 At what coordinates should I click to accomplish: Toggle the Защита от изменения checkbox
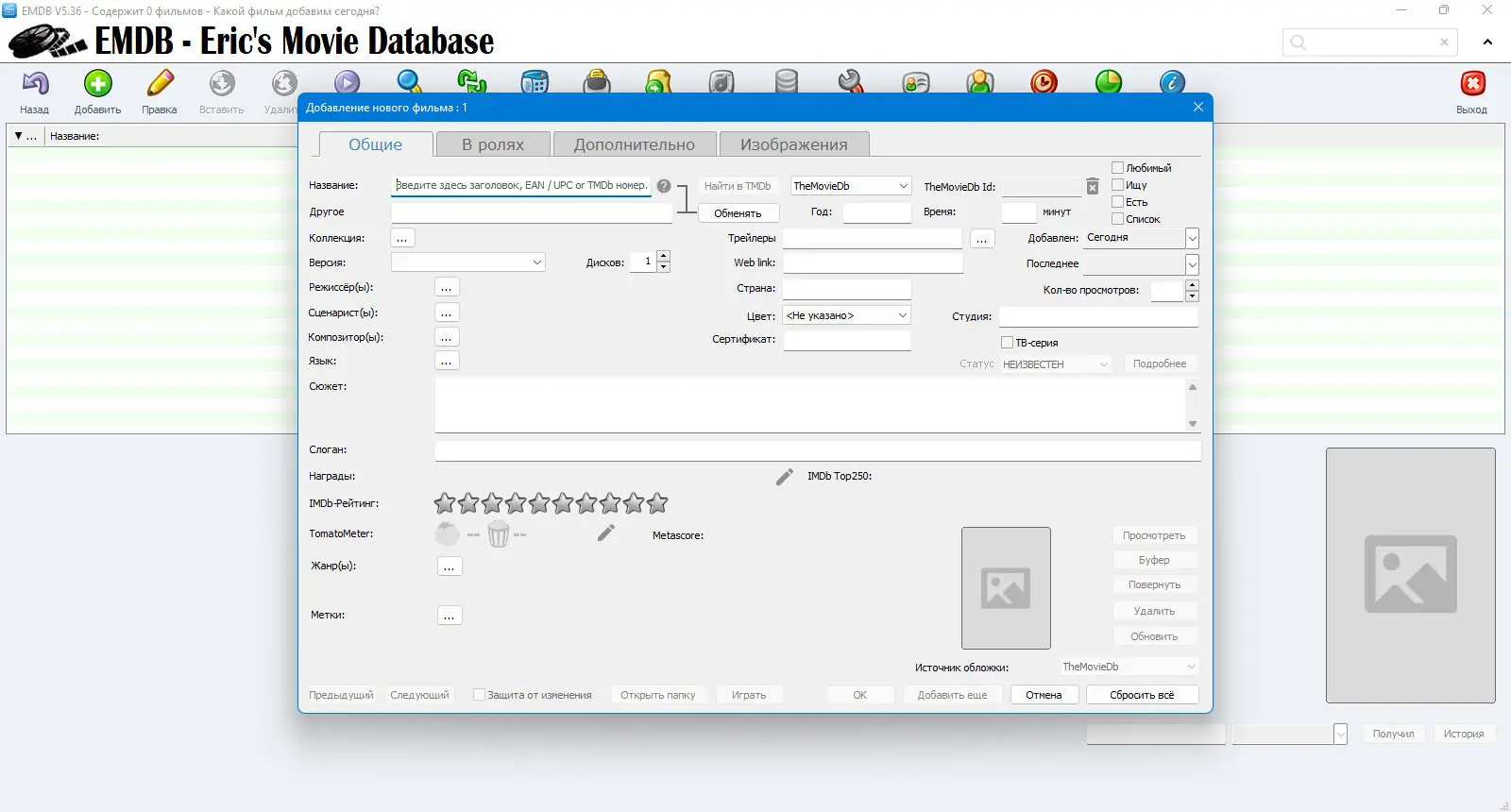(479, 695)
